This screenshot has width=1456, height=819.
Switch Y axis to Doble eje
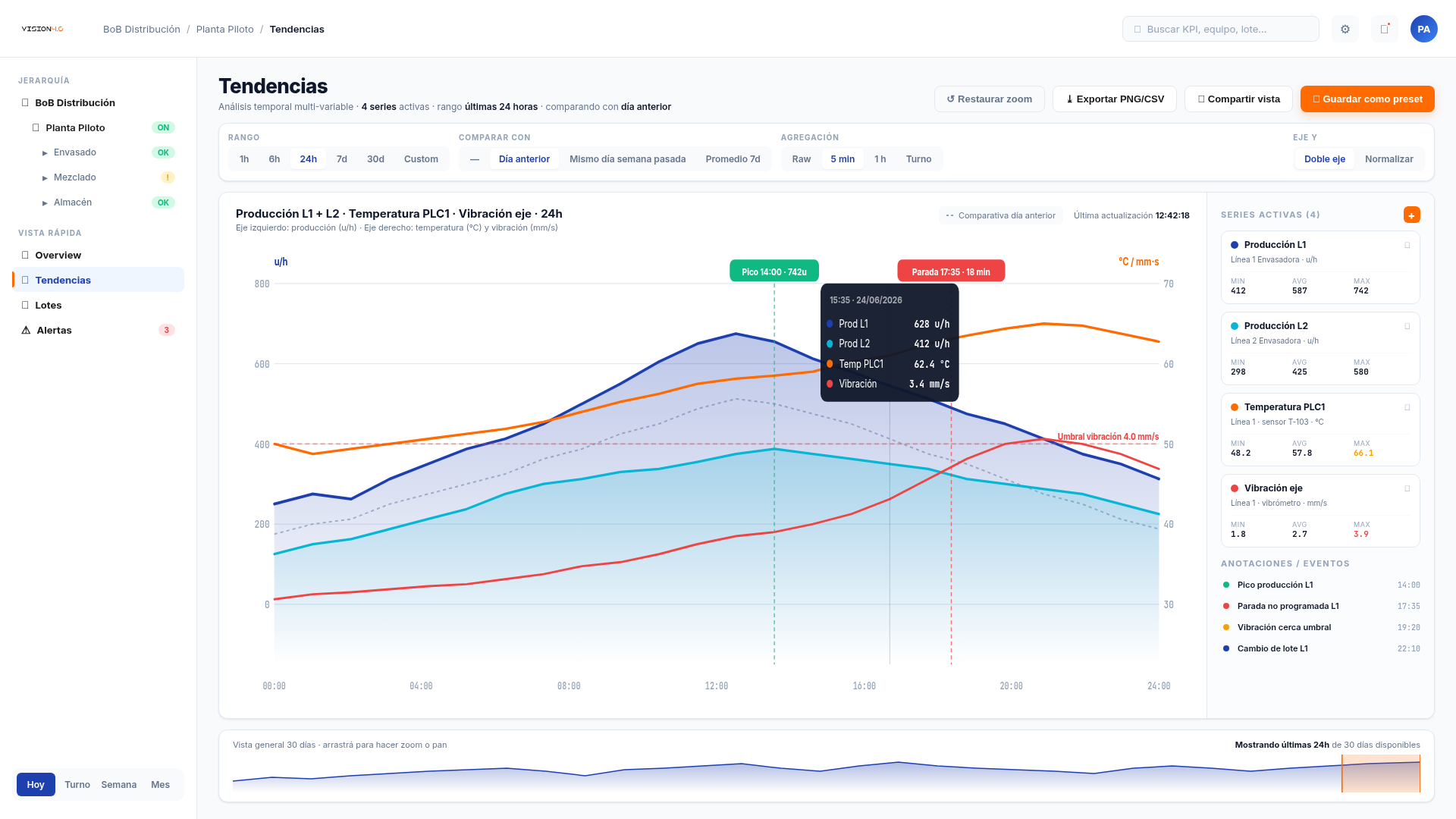coord(1325,159)
